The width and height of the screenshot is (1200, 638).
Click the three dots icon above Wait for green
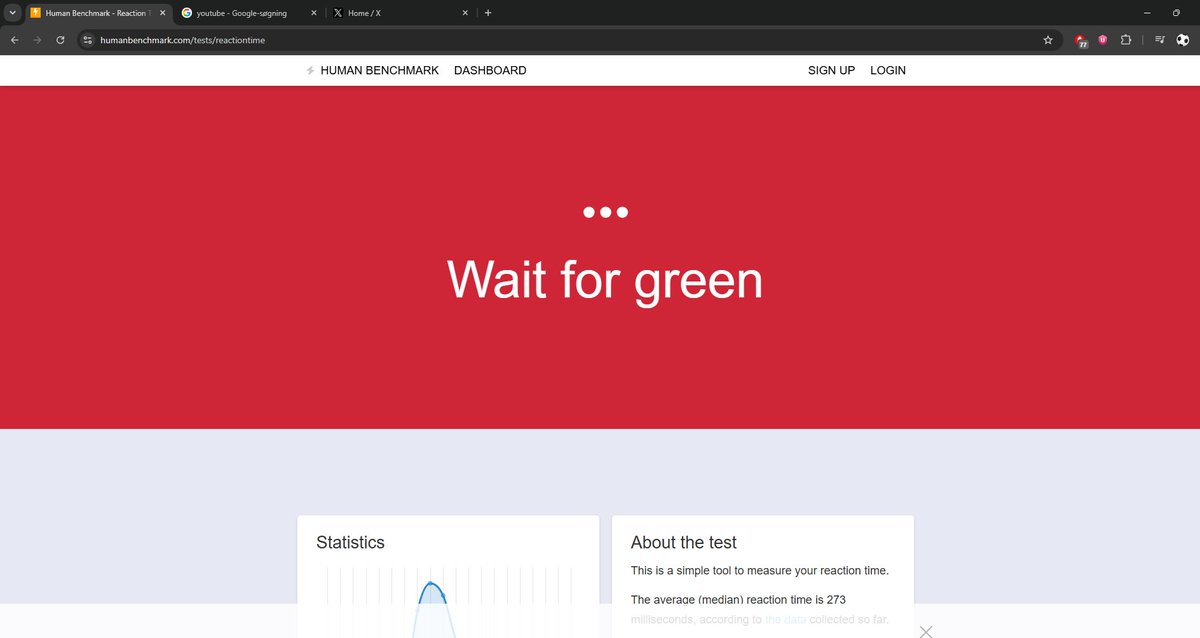click(x=605, y=212)
